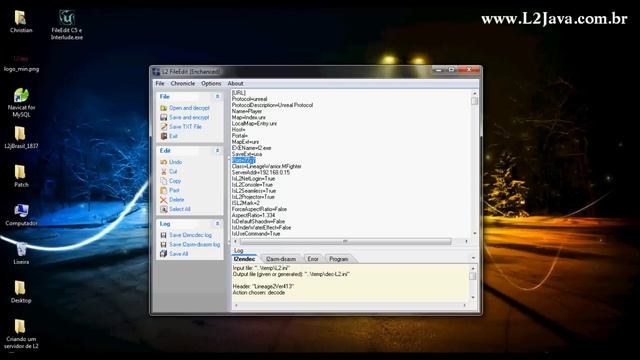Click the Action chosen: decode log line

click(x=259, y=293)
